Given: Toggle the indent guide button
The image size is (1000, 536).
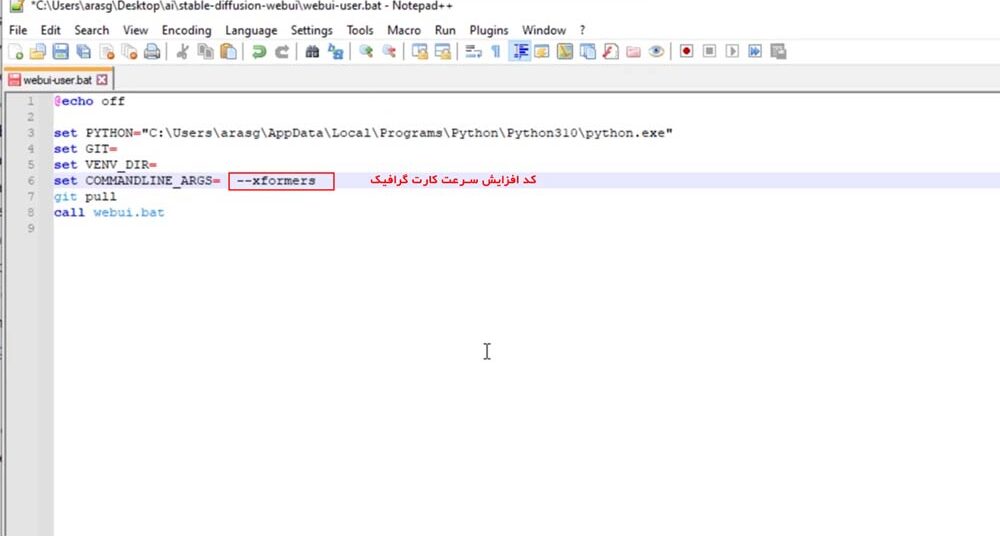Looking at the screenshot, I should click(519, 52).
